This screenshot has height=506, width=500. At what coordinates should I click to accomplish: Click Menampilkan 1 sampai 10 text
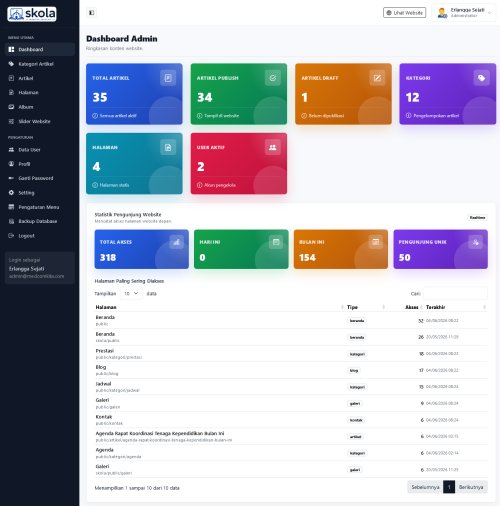[x=137, y=488]
